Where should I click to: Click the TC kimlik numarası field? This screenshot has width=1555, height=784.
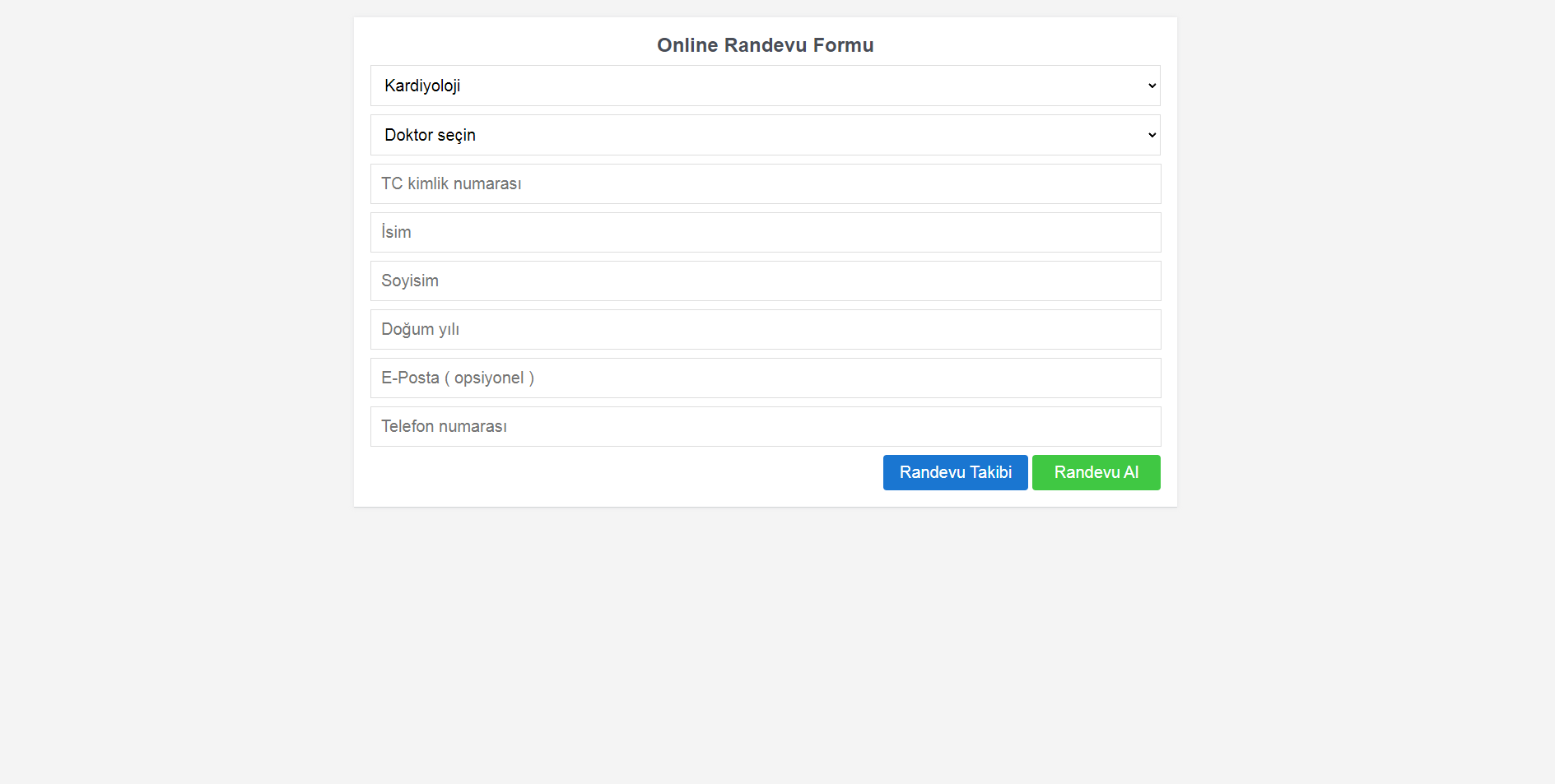[x=766, y=183]
